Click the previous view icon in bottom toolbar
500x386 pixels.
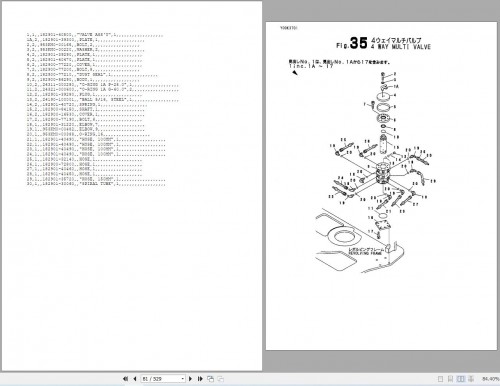[x=210, y=379]
